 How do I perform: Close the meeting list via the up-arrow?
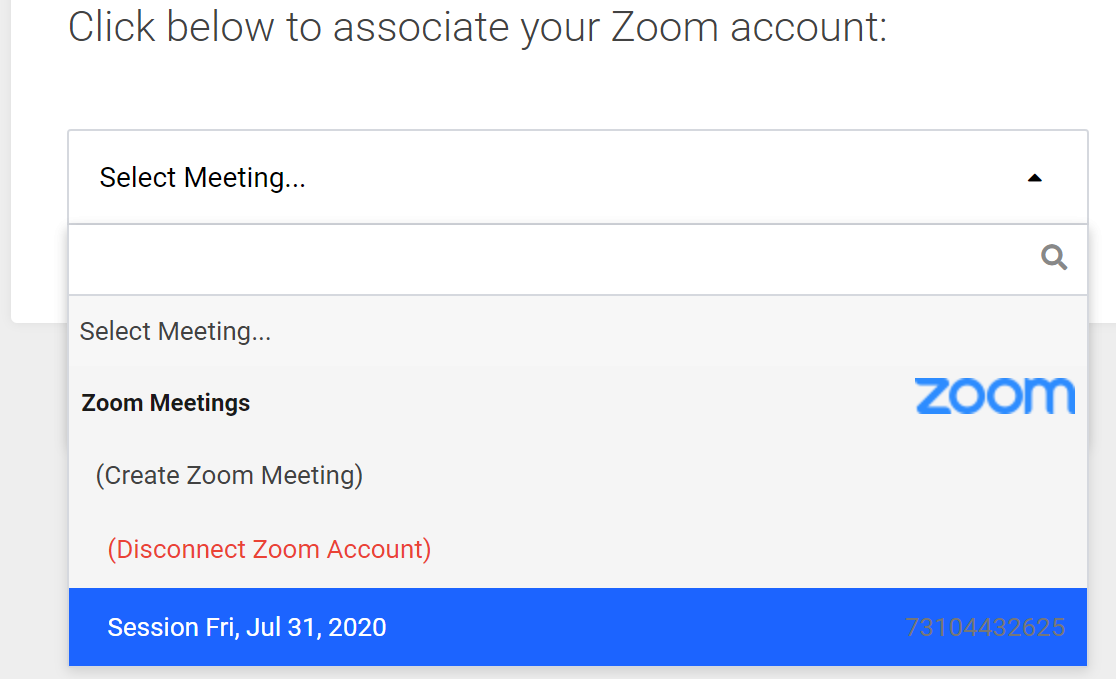point(1035,178)
